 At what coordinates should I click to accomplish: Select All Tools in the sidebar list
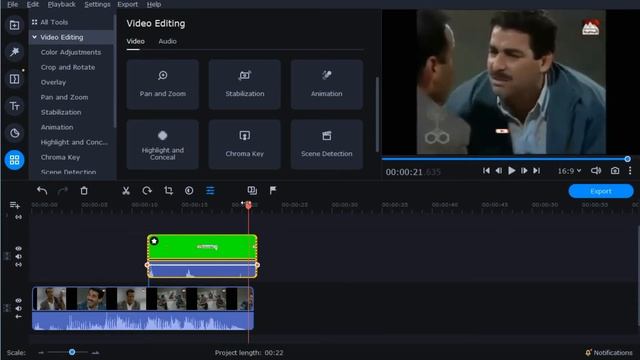coord(54,22)
